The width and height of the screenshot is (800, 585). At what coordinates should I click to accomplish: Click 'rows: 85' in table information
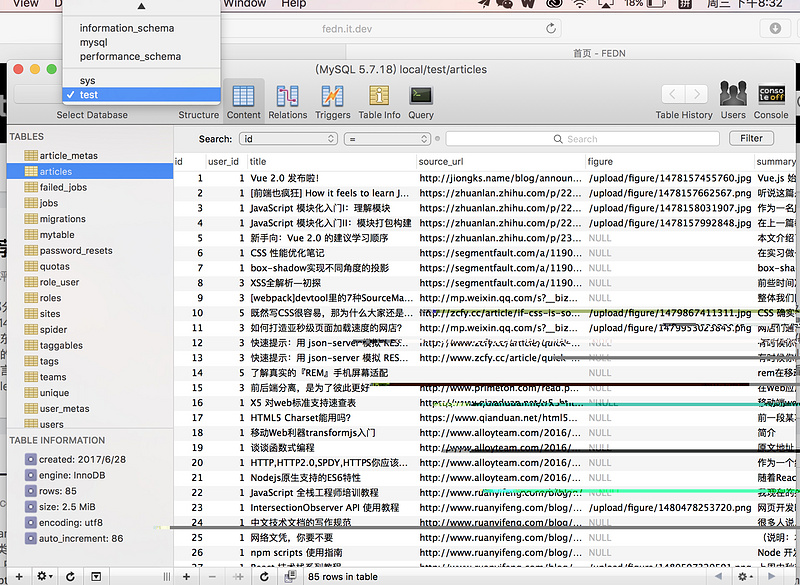58,491
